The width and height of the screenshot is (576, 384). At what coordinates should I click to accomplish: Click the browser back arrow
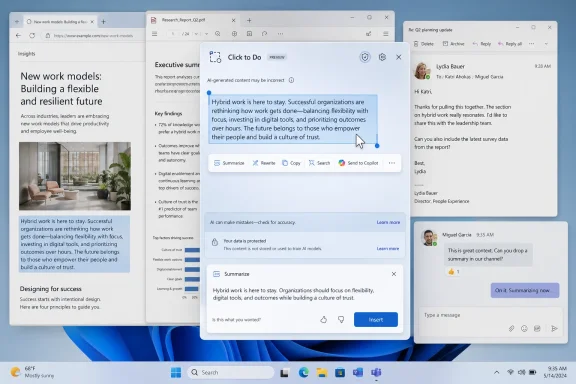tap(18, 36)
